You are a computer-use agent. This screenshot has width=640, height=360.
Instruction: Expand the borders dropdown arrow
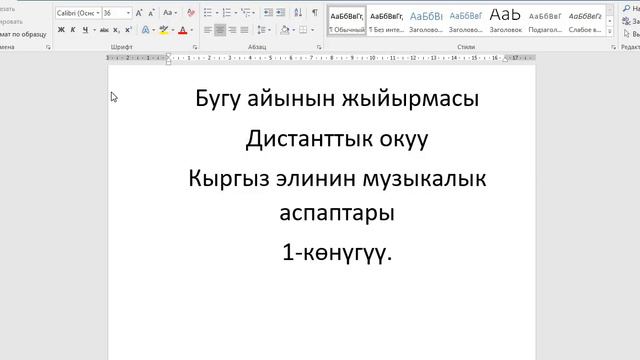(x=312, y=30)
